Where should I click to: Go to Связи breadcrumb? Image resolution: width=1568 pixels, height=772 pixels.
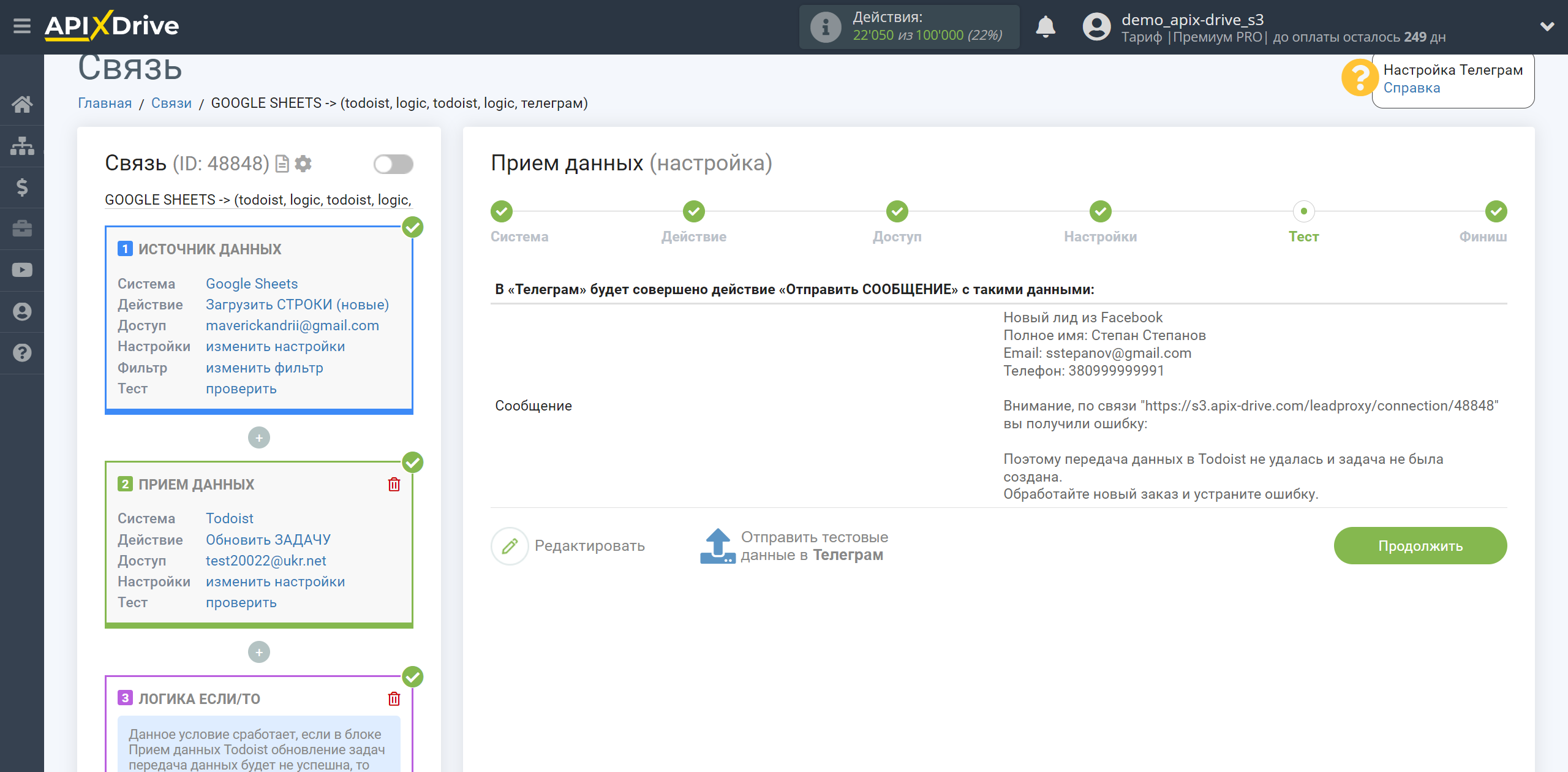(x=171, y=103)
